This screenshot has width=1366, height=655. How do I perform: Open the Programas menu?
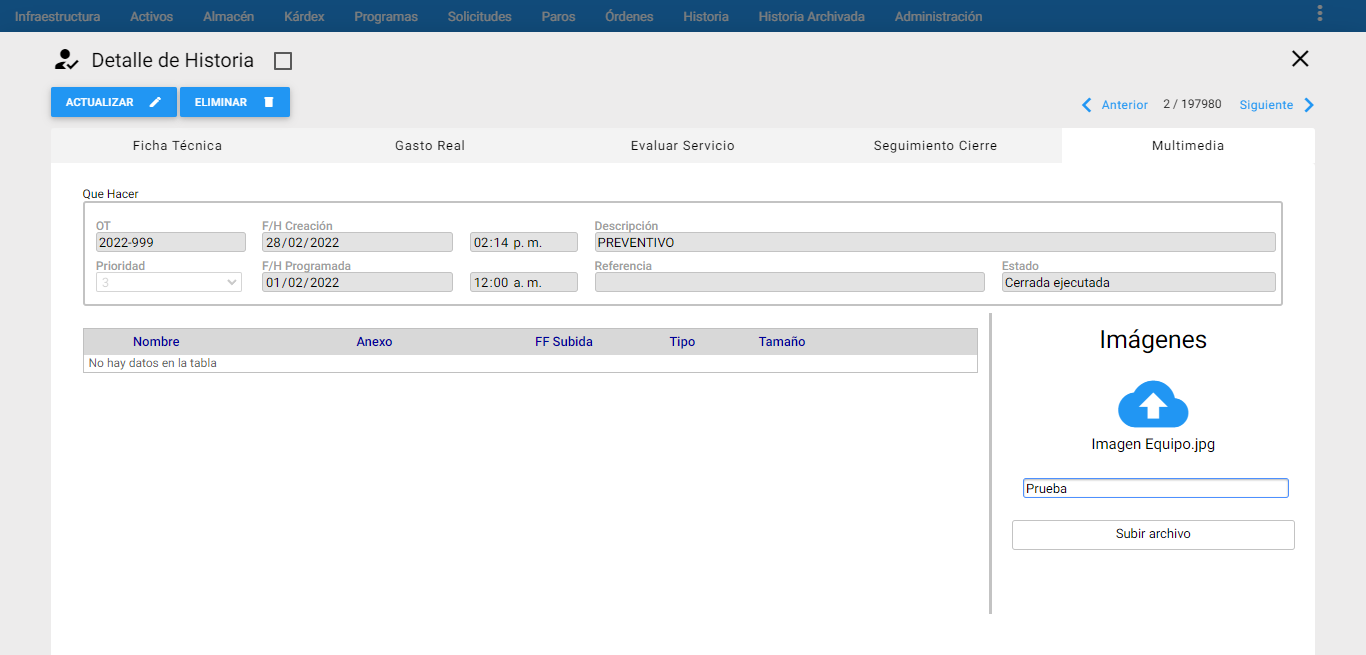pos(386,16)
